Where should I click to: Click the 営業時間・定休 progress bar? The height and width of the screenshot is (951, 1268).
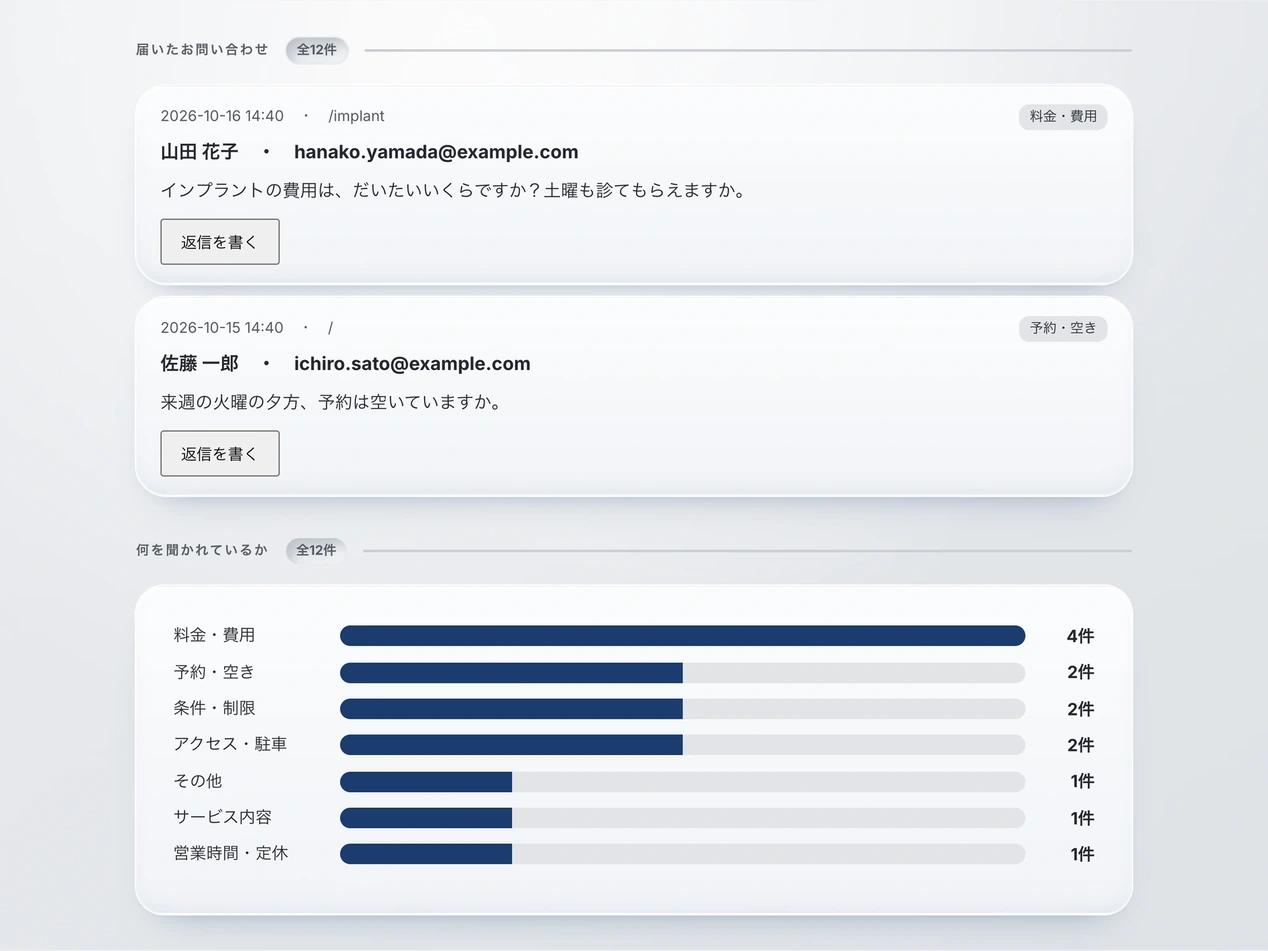(683, 854)
